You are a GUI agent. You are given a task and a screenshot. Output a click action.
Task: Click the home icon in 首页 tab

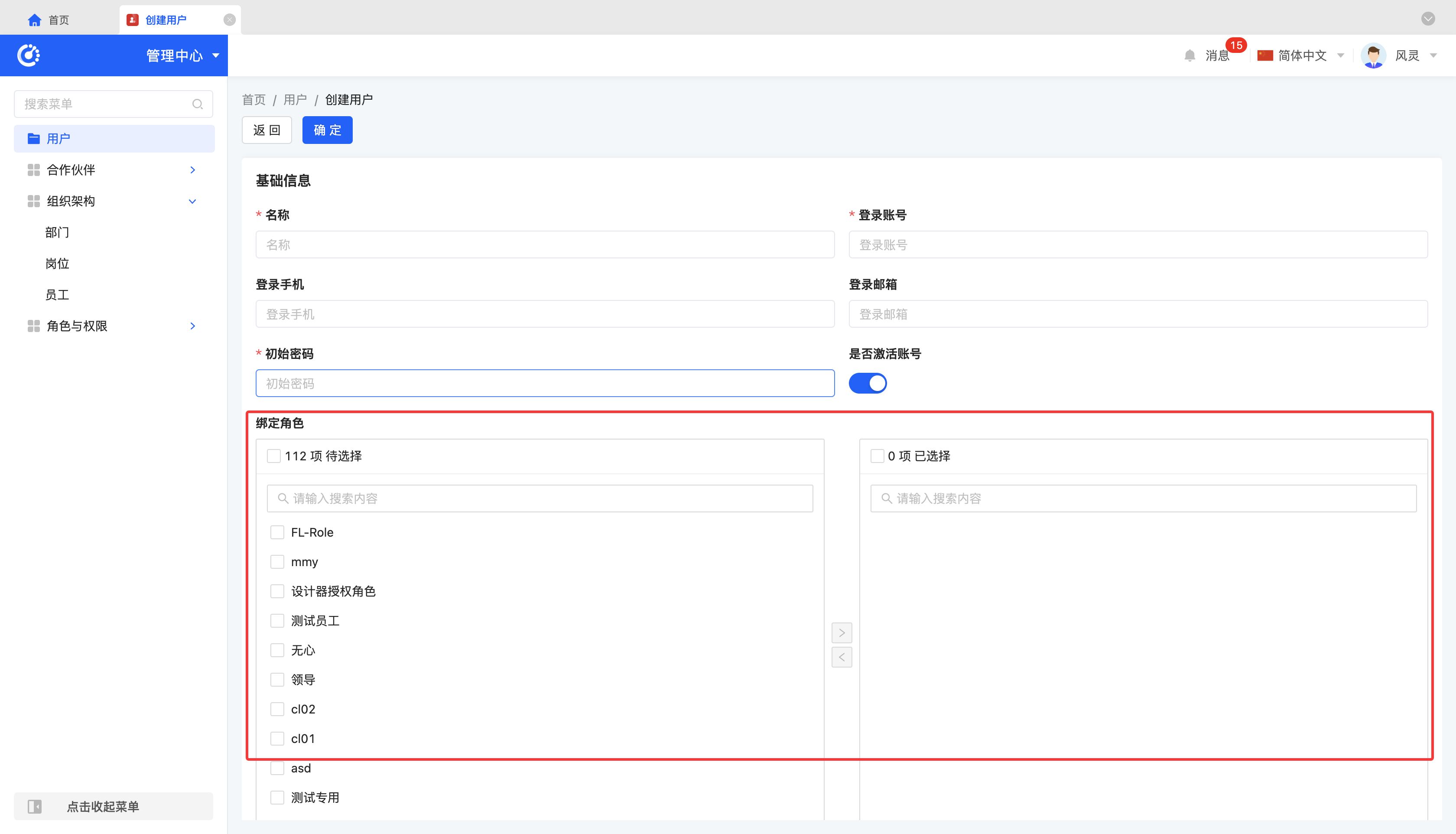click(x=34, y=20)
